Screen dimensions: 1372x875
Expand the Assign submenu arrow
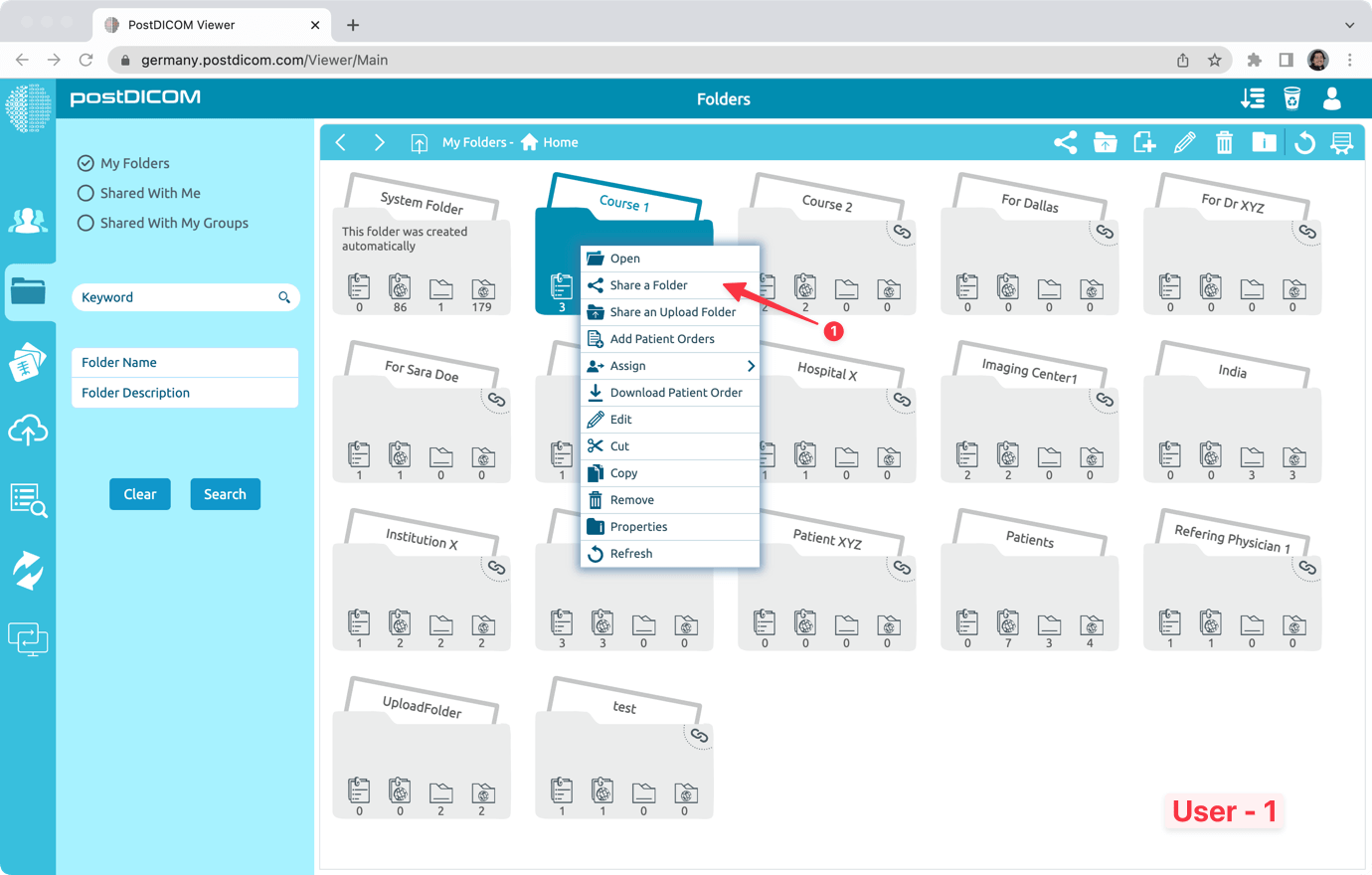(753, 366)
